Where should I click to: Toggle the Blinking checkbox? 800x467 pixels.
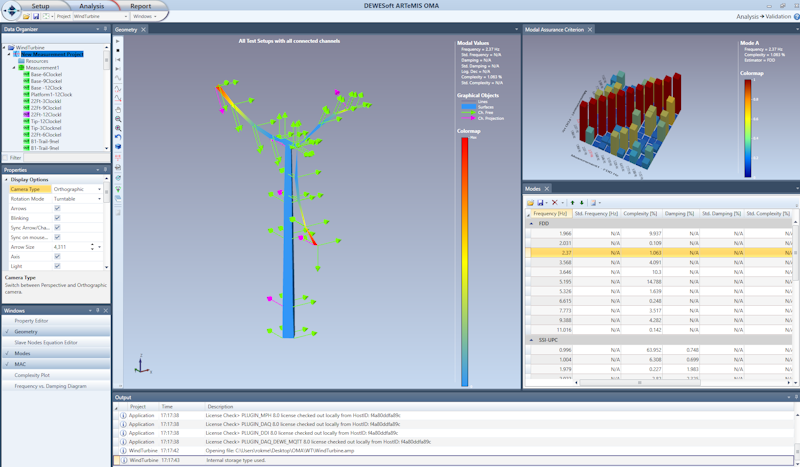click(x=57, y=218)
